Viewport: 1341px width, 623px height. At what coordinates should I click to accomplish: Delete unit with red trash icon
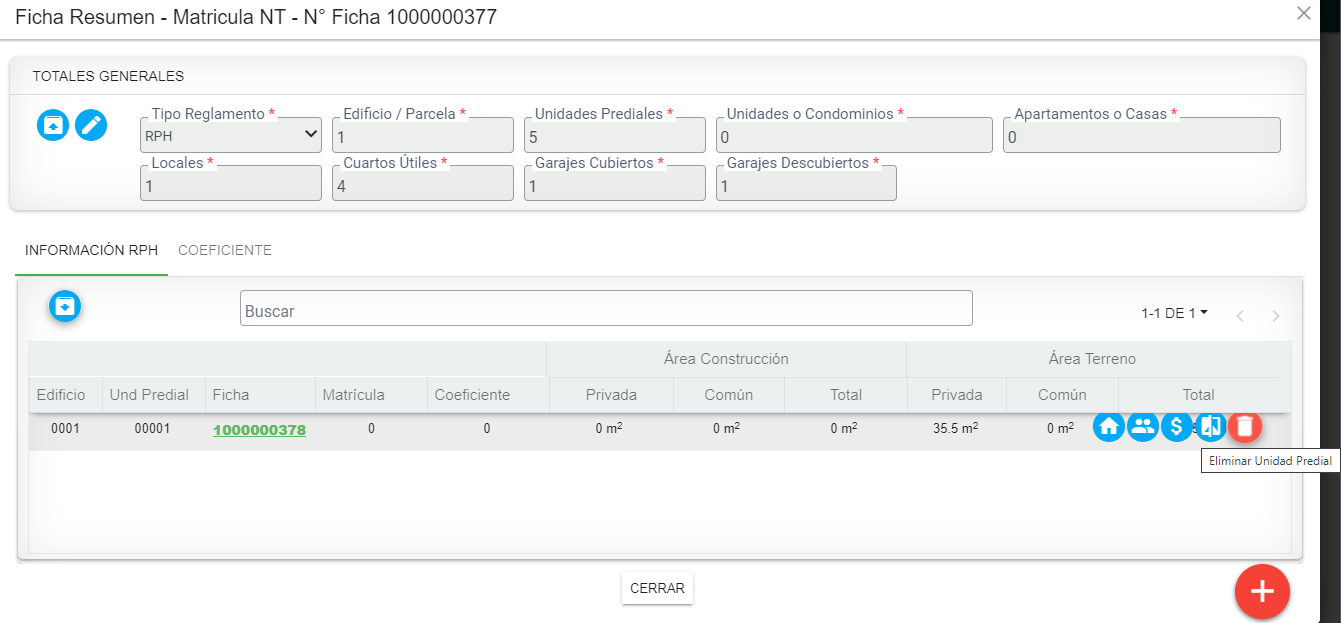(x=1245, y=427)
